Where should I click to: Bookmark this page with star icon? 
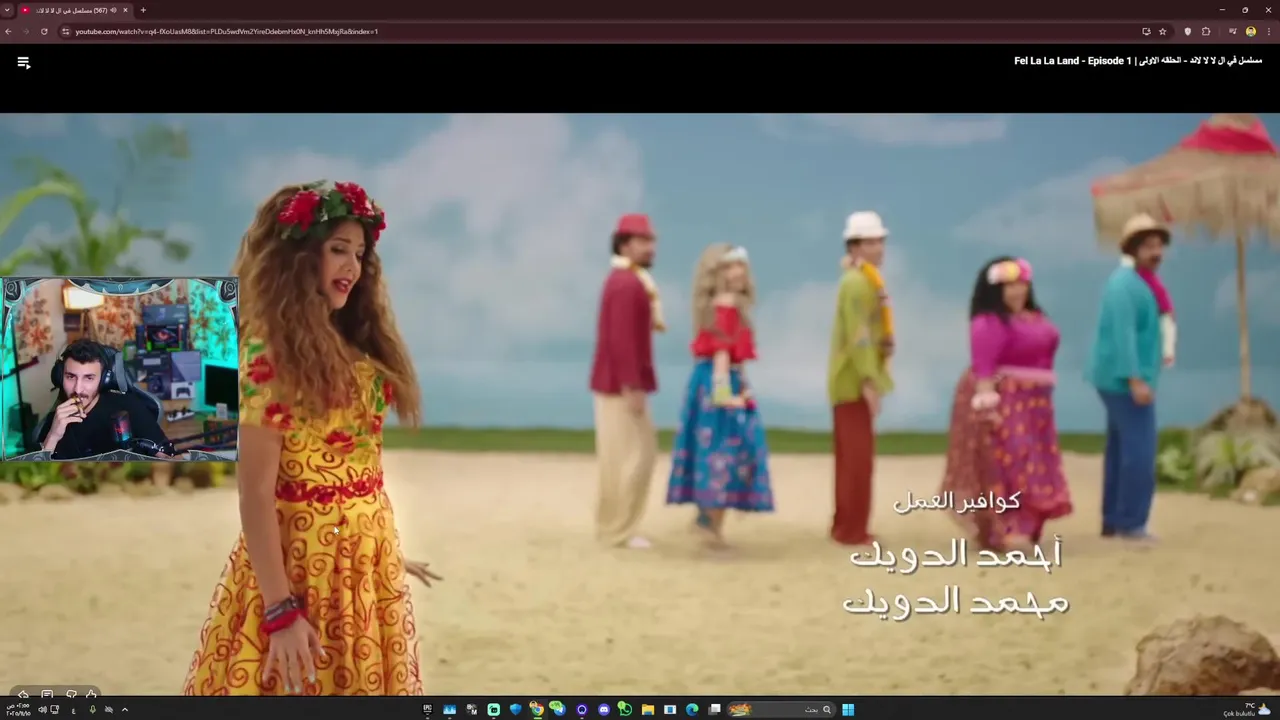click(x=1162, y=31)
